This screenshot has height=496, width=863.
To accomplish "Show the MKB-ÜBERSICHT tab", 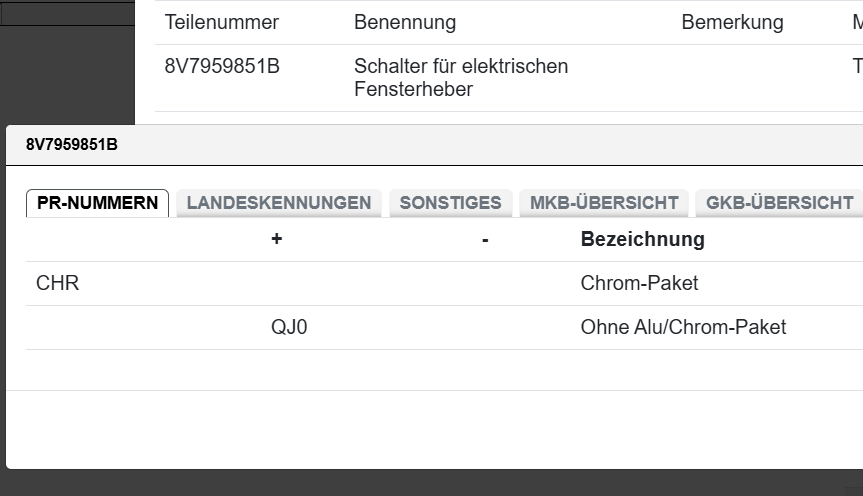I will [x=604, y=203].
